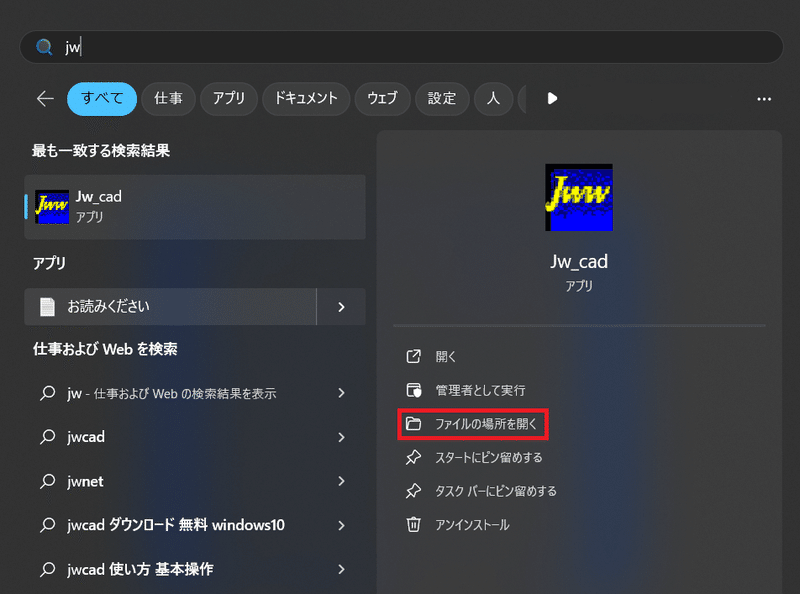
Task: Click the search icon beside jwcad
Action: point(47,437)
